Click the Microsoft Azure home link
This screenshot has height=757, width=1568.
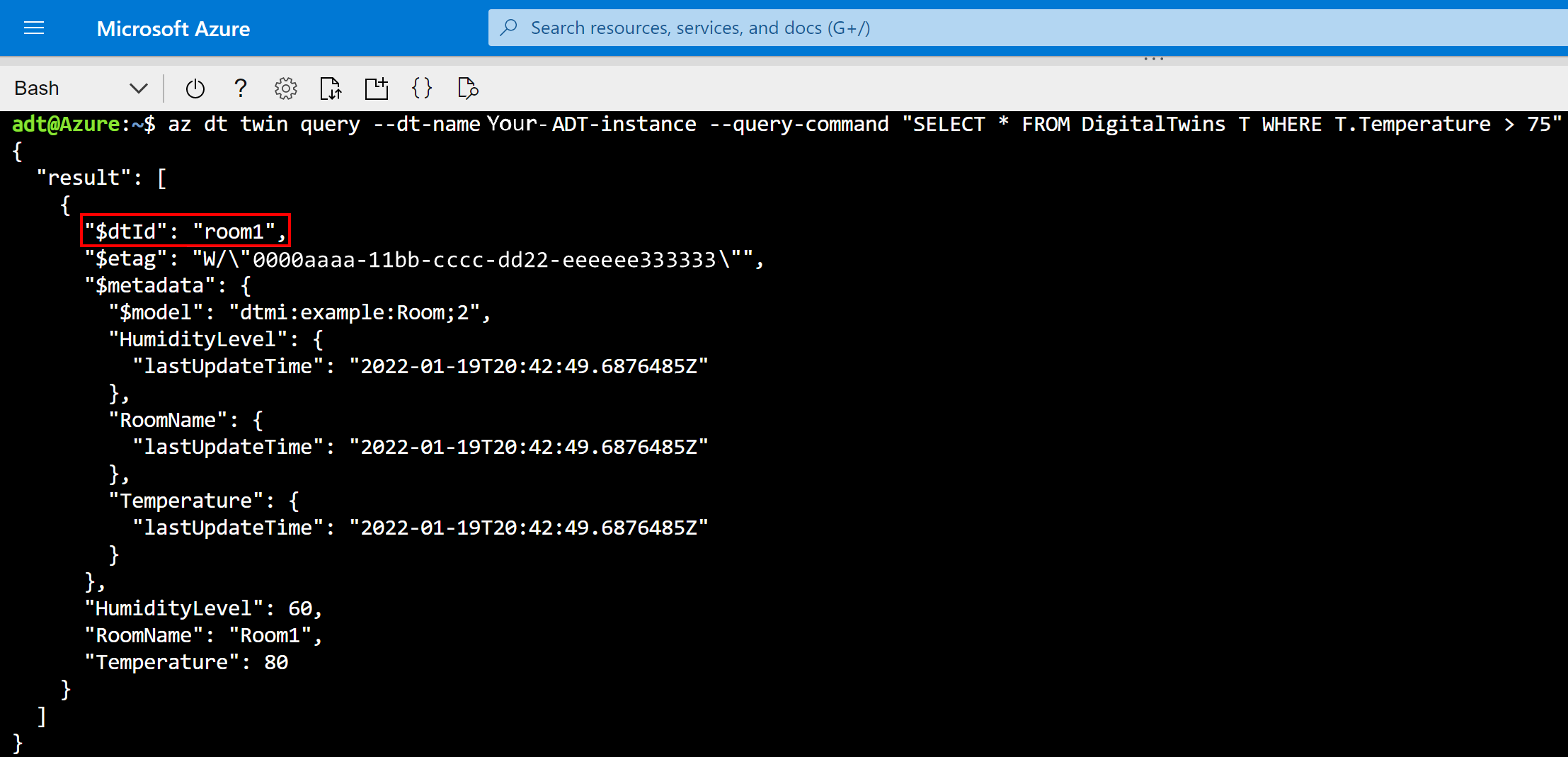(173, 28)
